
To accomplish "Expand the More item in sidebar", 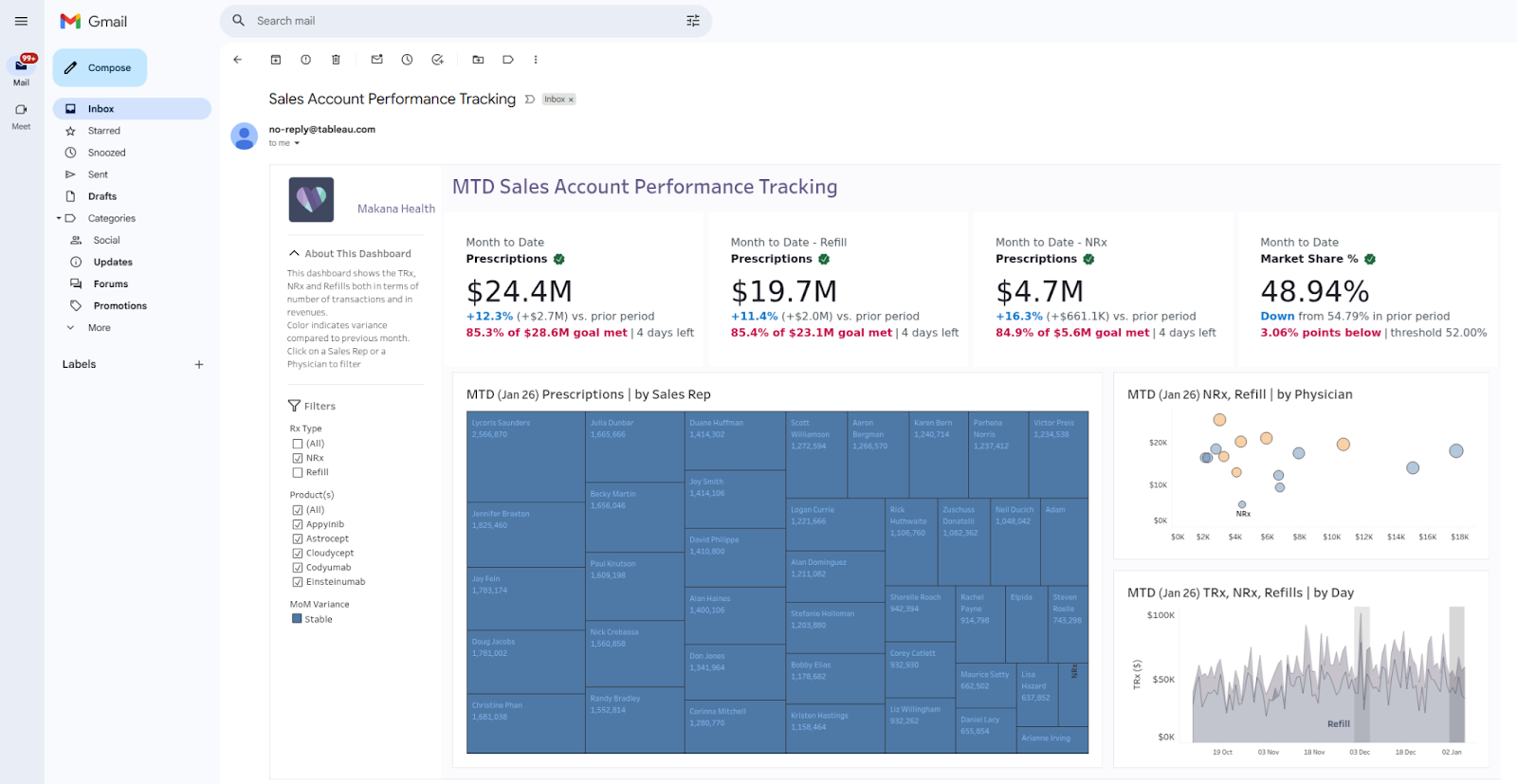I will 99,328.
